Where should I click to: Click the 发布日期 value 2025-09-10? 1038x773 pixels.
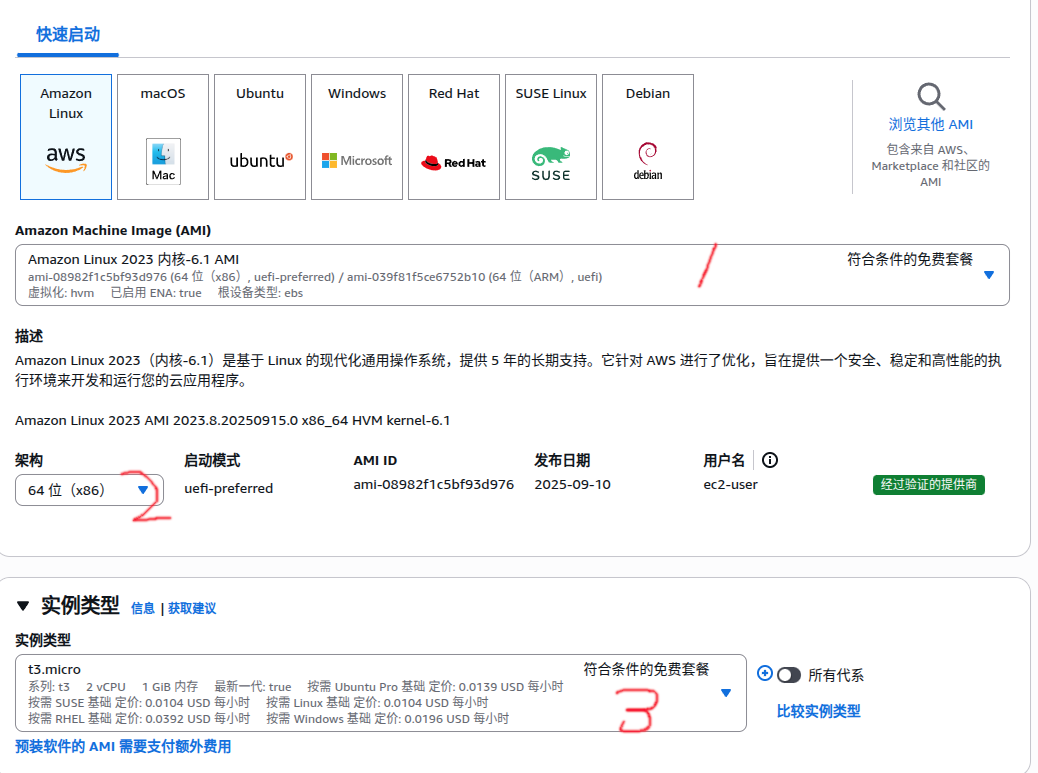pos(573,484)
